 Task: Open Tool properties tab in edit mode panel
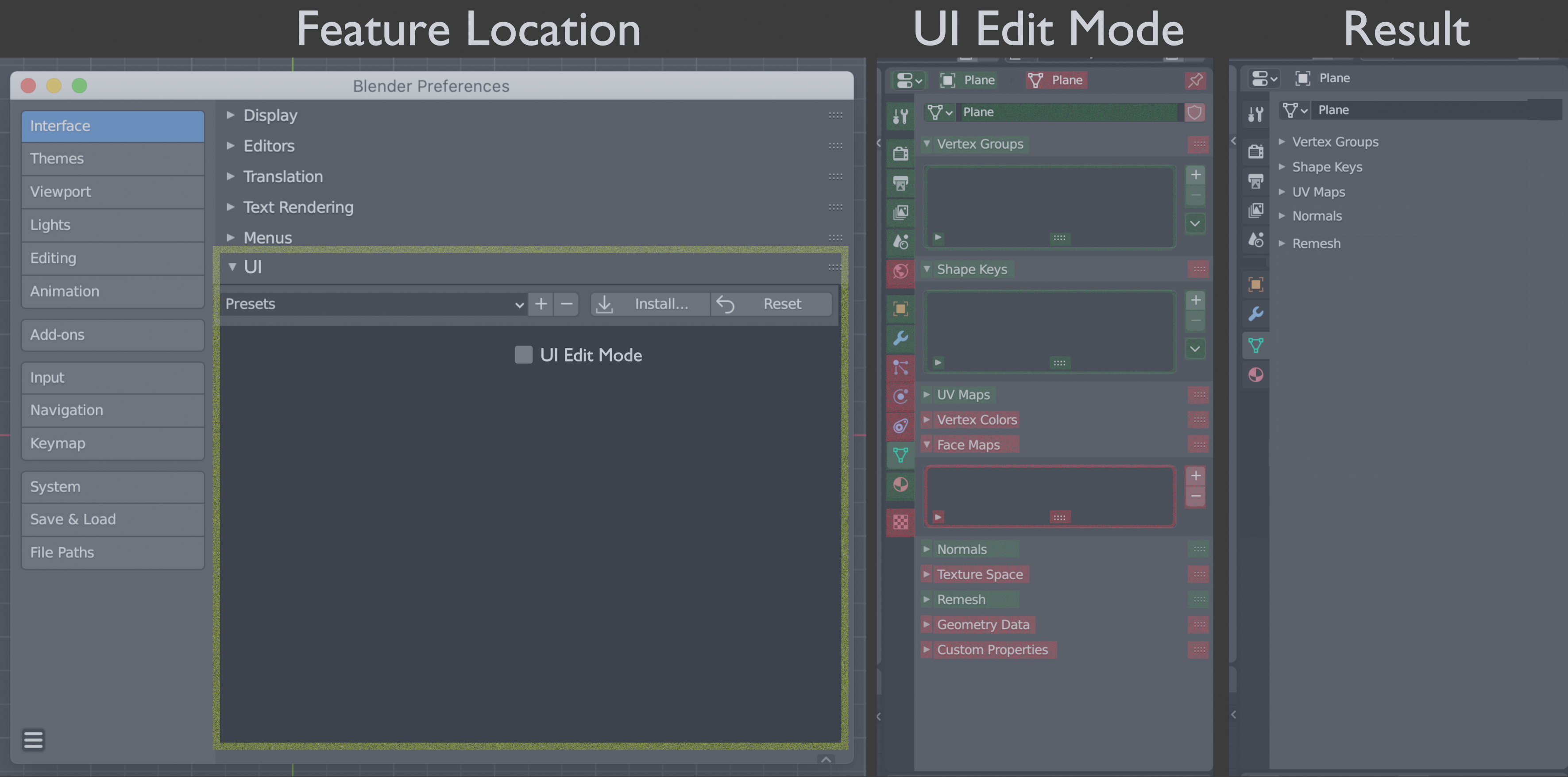pos(900,115)
